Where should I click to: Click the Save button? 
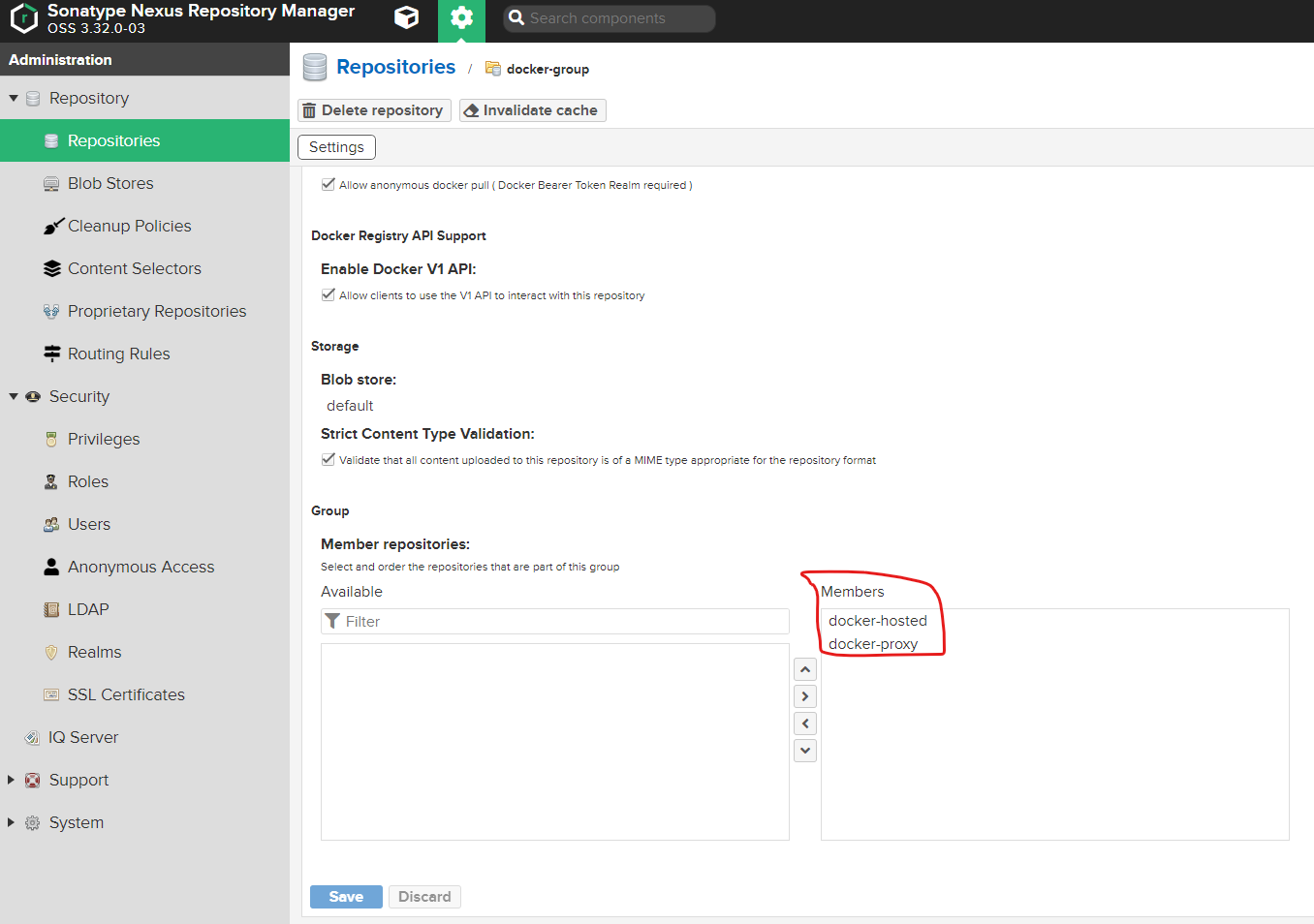[x=346, y=897]
